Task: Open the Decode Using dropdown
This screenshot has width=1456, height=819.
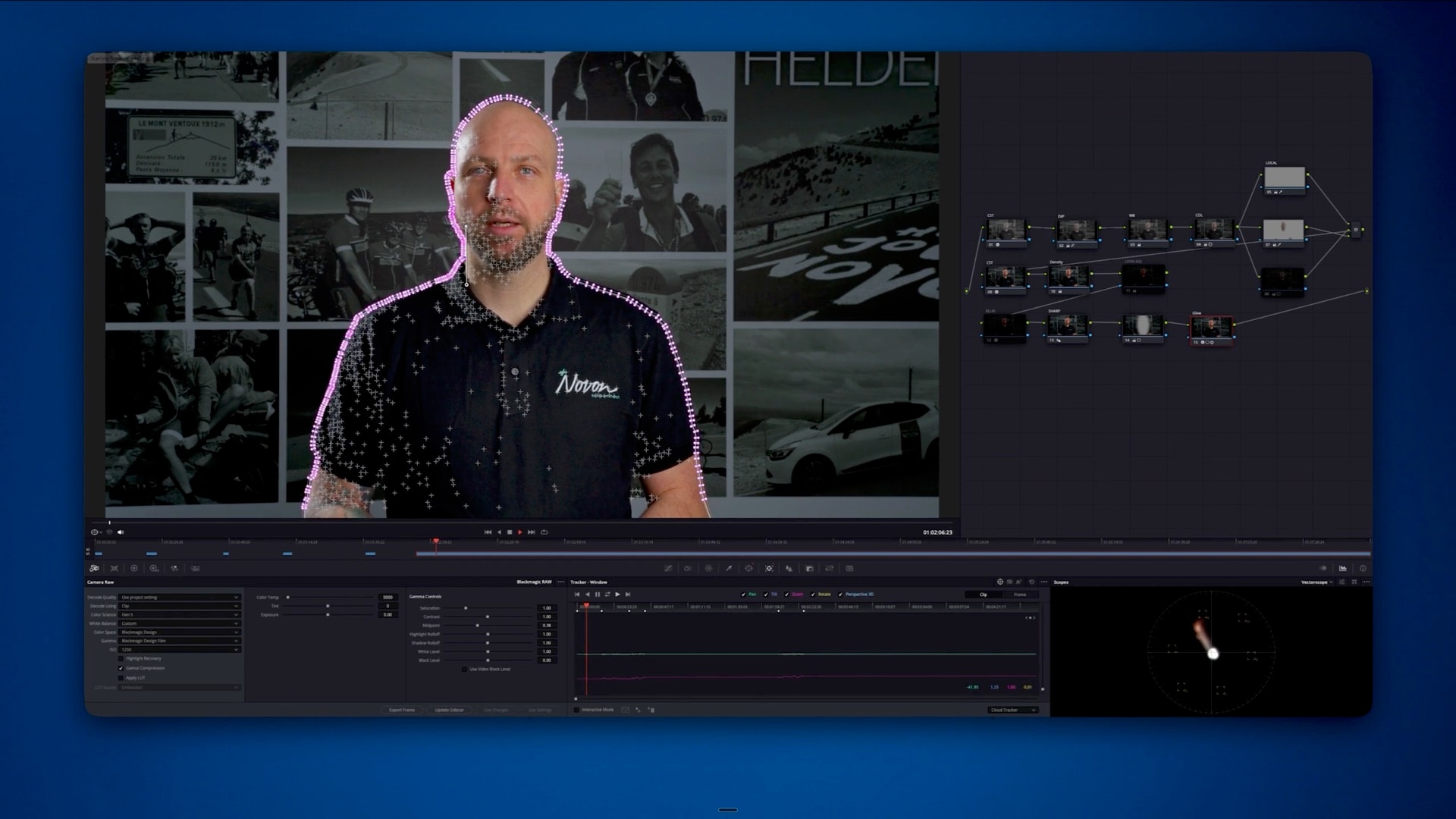Action: [x=180, y=606]
